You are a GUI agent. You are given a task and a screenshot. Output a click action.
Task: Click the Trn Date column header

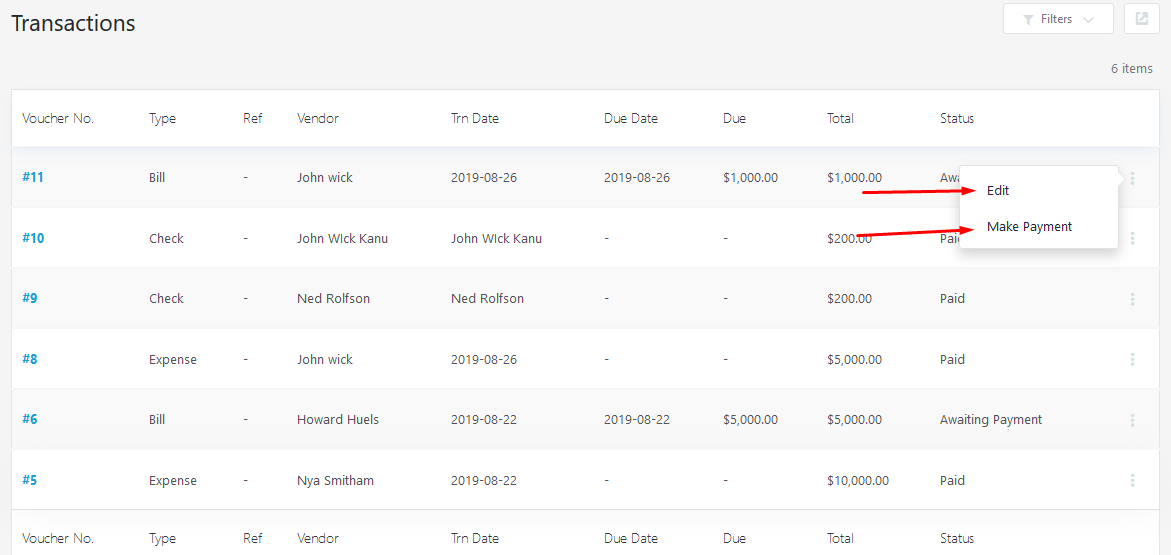tap(475, 118)
